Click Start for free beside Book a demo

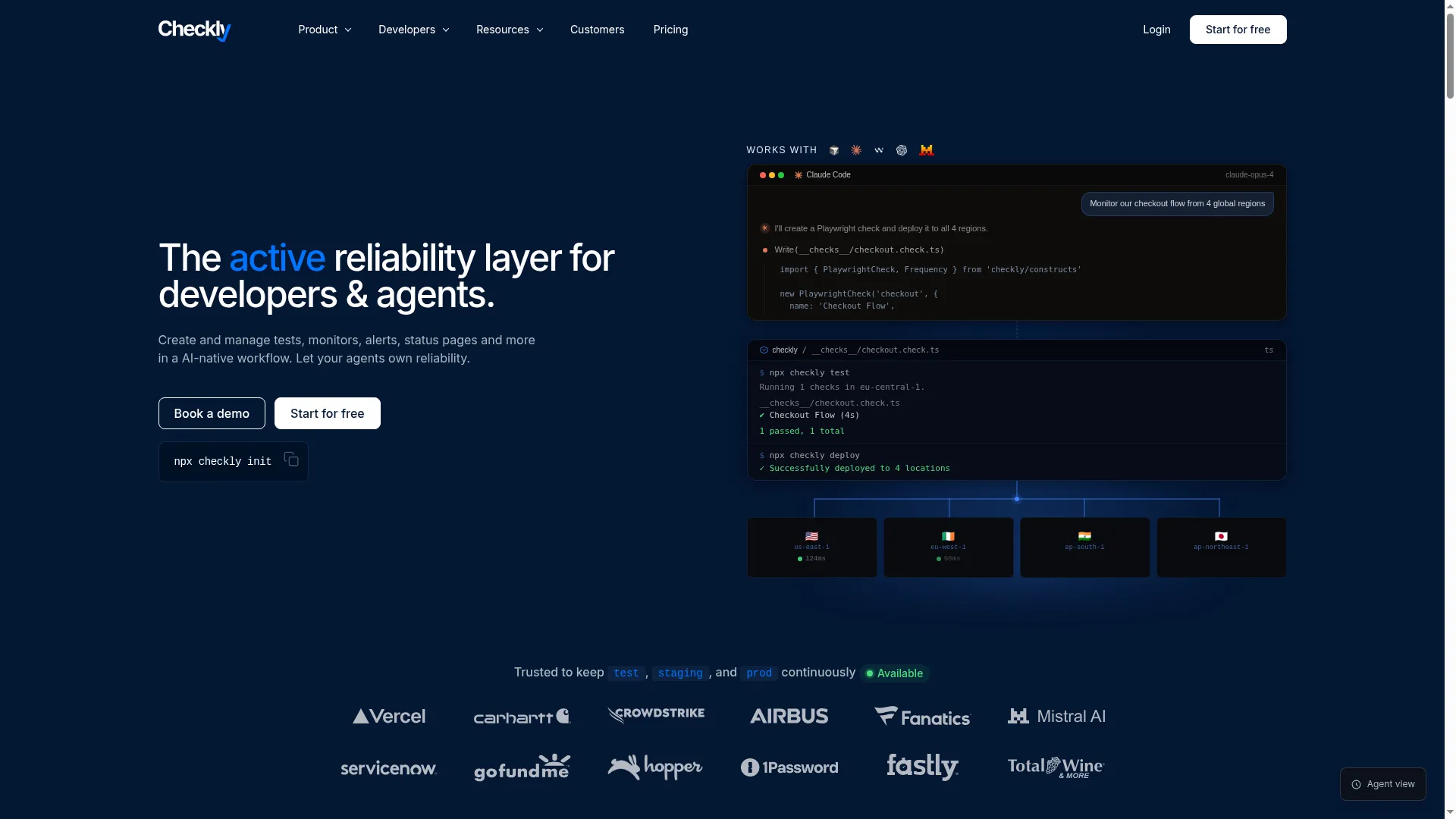328,413
